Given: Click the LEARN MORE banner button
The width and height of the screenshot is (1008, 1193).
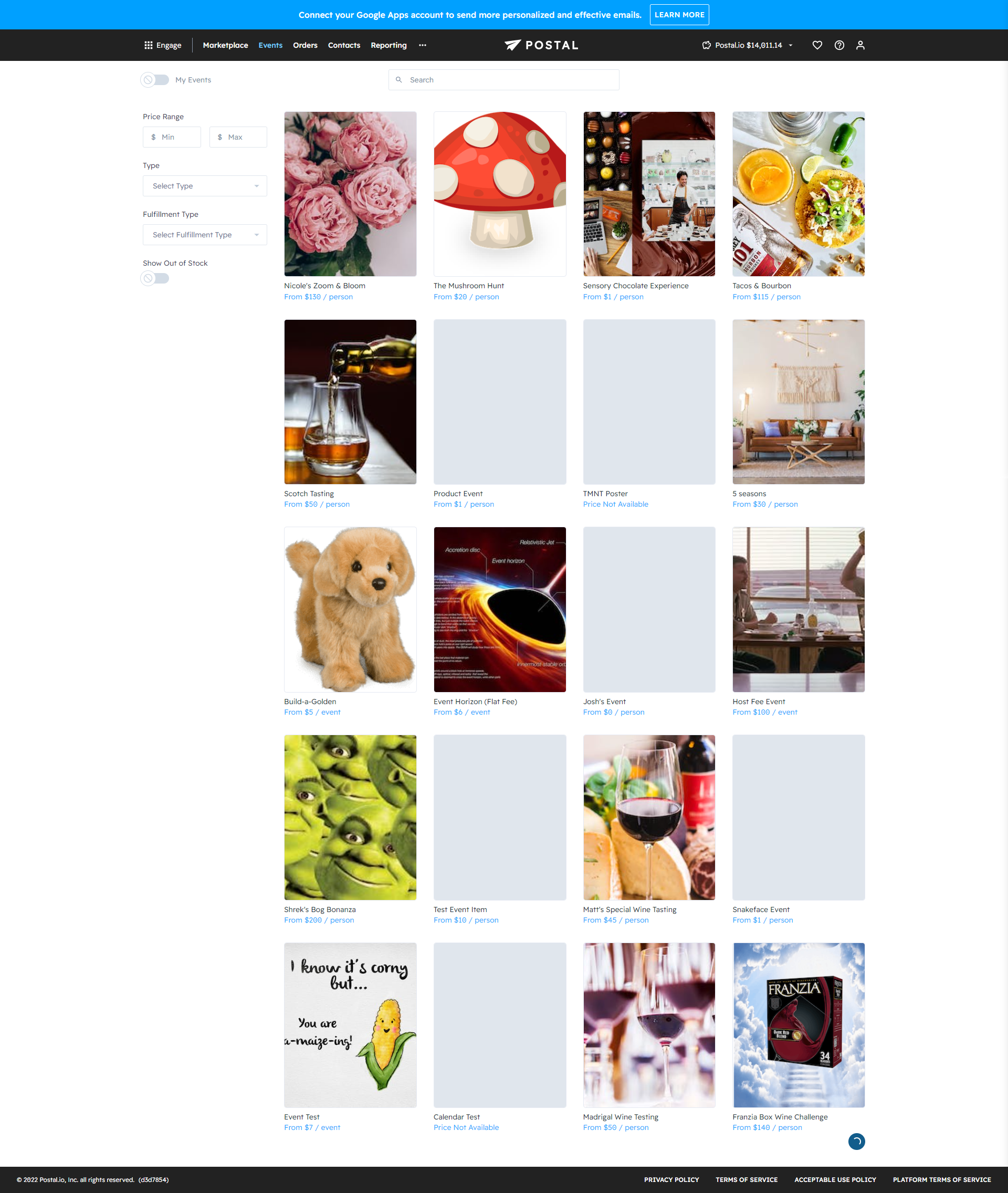Looking at the screenshot, I should point(679,15).
